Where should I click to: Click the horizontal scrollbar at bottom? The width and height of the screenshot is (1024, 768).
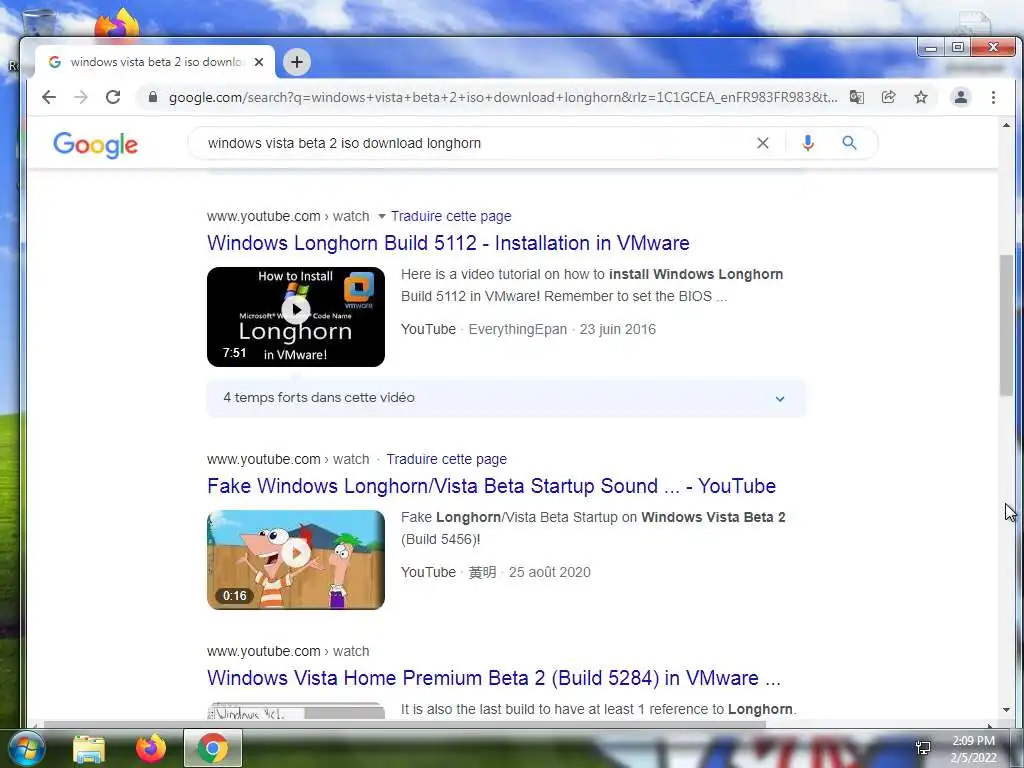[x=404, y=724]
